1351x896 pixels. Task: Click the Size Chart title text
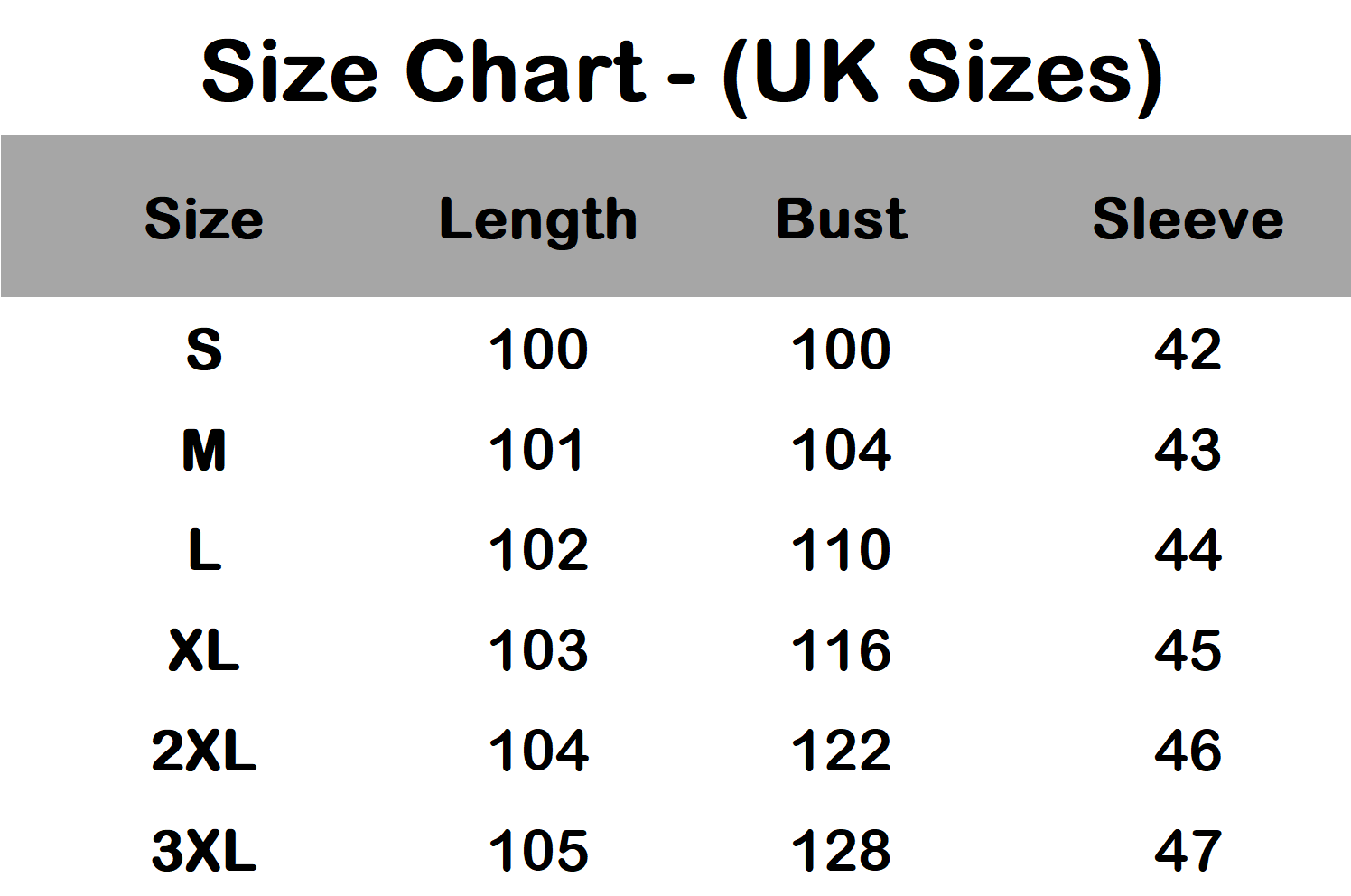[x=682, y=75]
